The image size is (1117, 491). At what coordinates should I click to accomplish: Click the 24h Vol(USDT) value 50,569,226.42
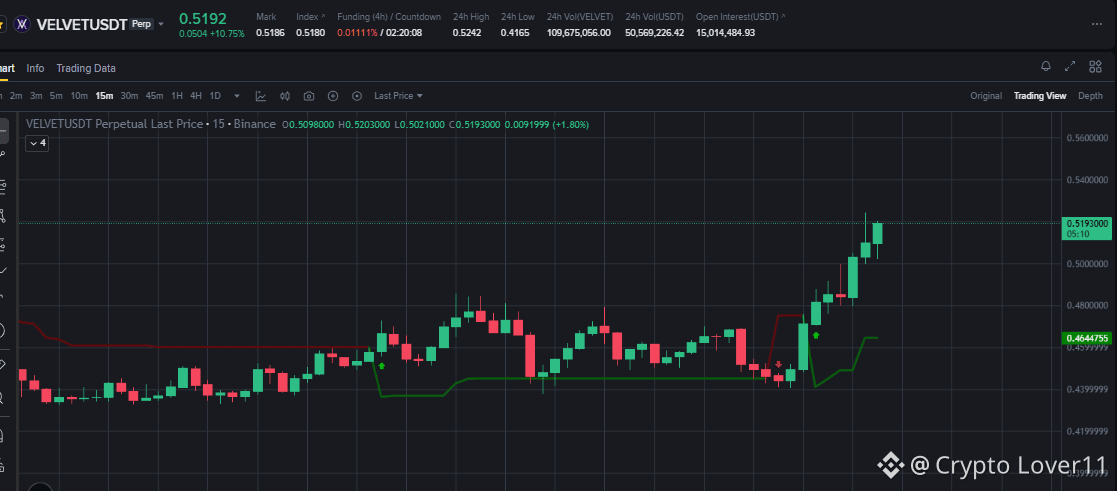[x=655, y=32]
